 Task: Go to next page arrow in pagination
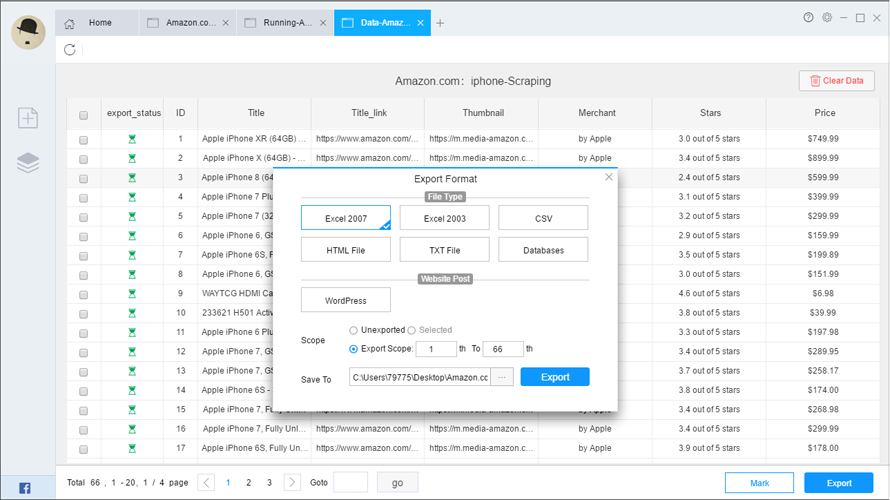[x=292, y=483]
